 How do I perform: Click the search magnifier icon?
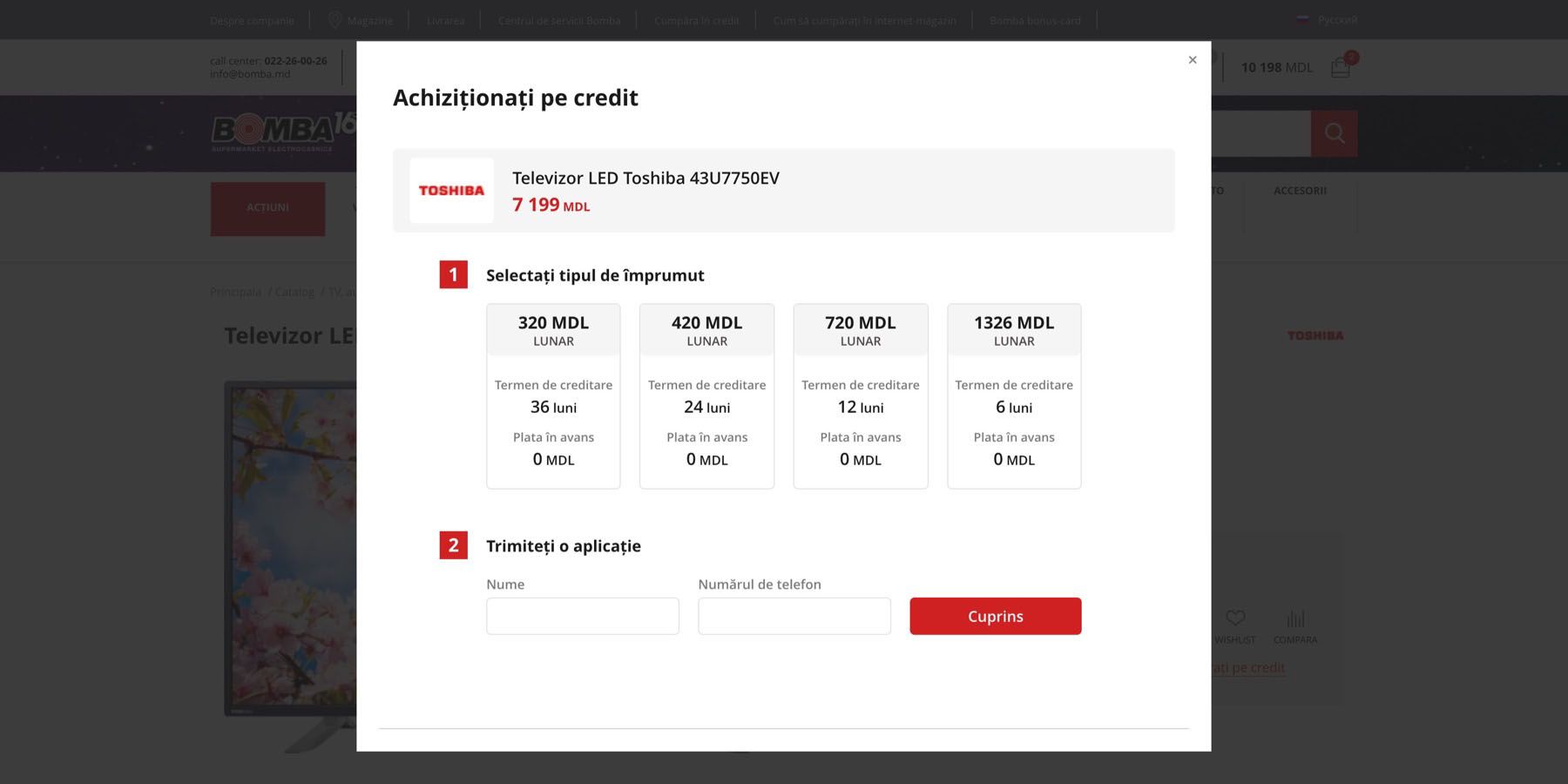coord(1335,133)
